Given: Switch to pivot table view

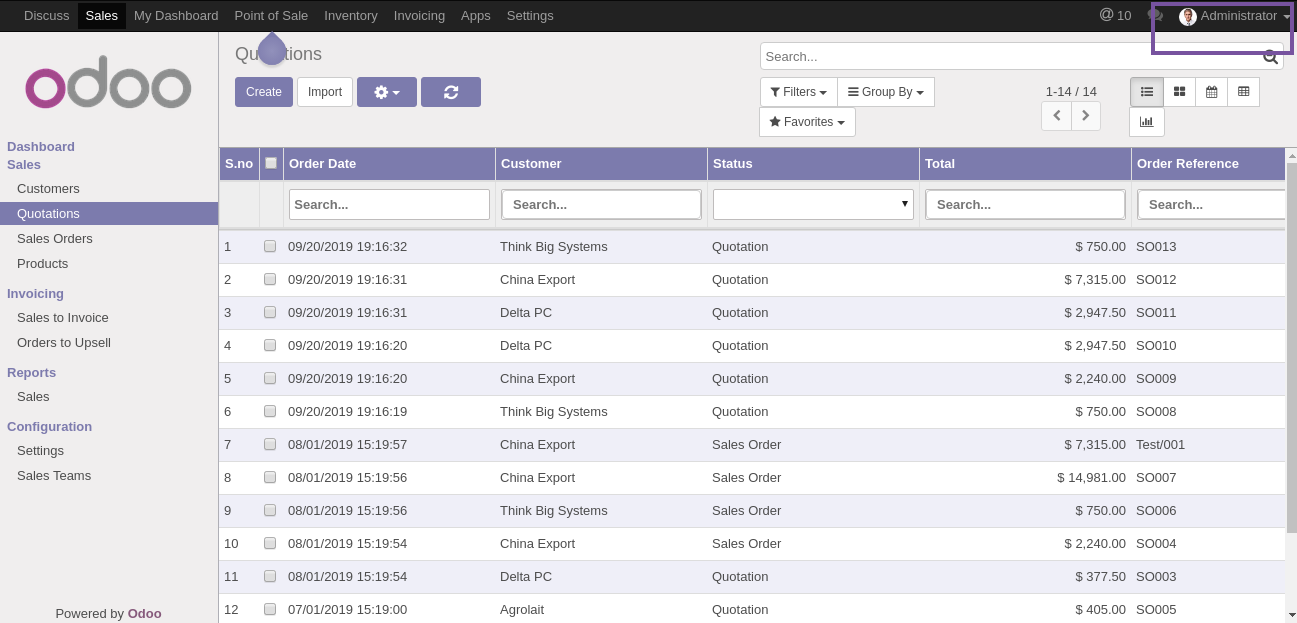Looking at the screenshot, I should point(1243,92).
